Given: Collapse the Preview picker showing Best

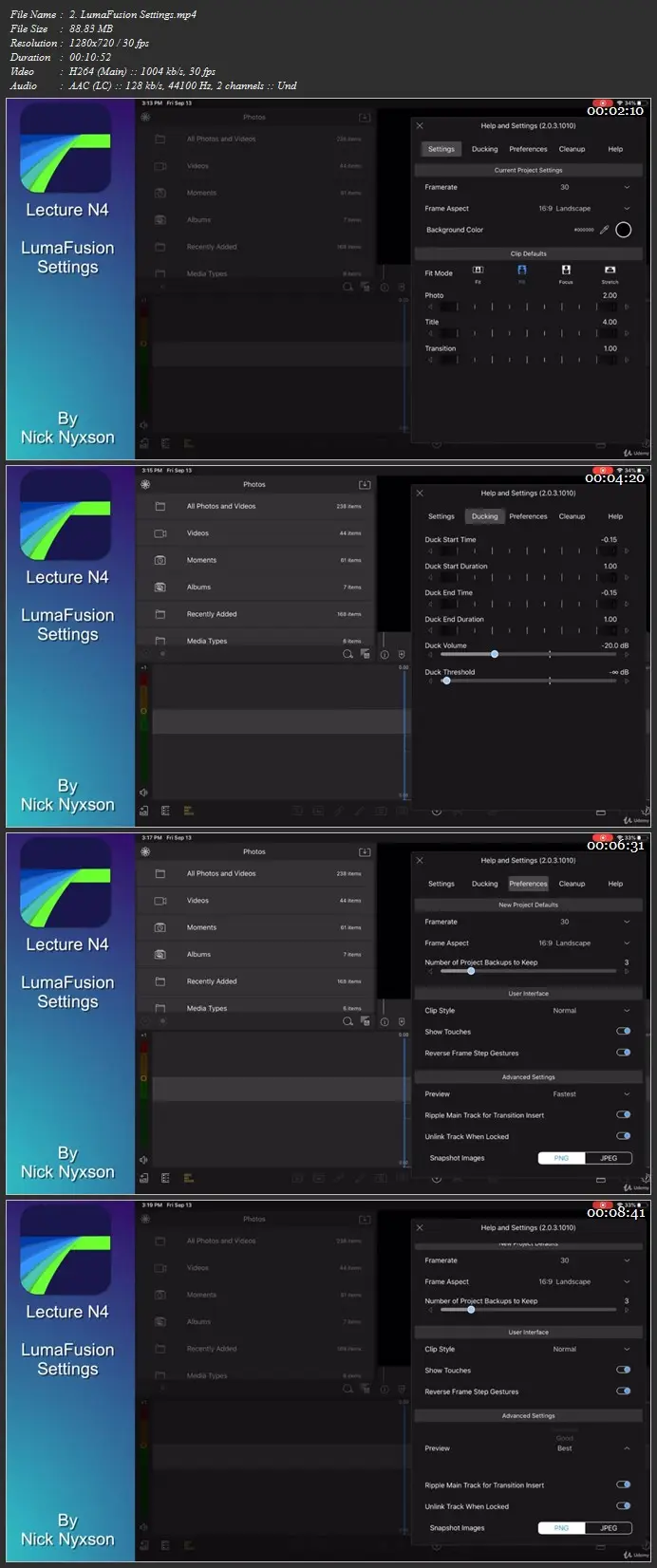Looking at the screenshot, I should click(x=627, y=1448).
